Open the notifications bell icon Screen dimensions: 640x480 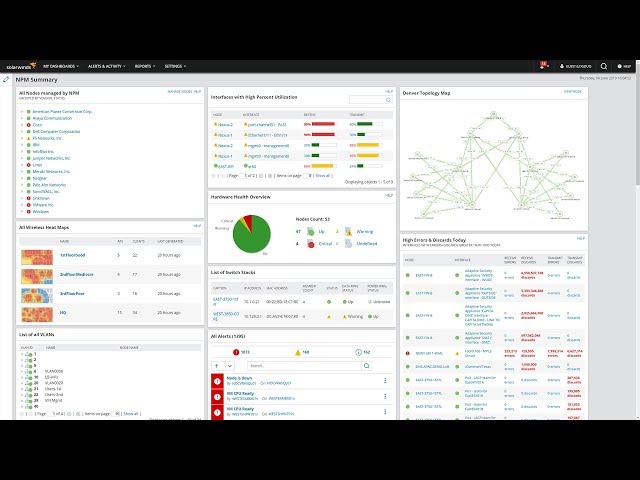coord(544,66)
